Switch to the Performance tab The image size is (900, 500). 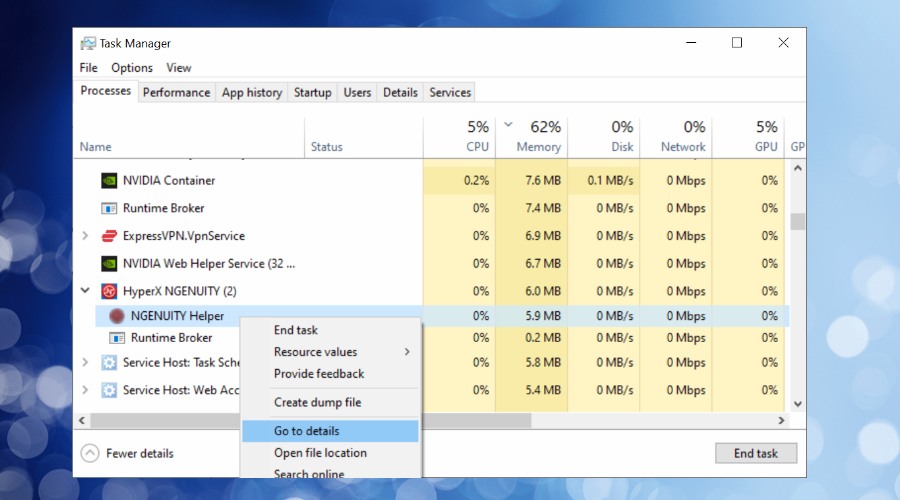tap(176, 92)
